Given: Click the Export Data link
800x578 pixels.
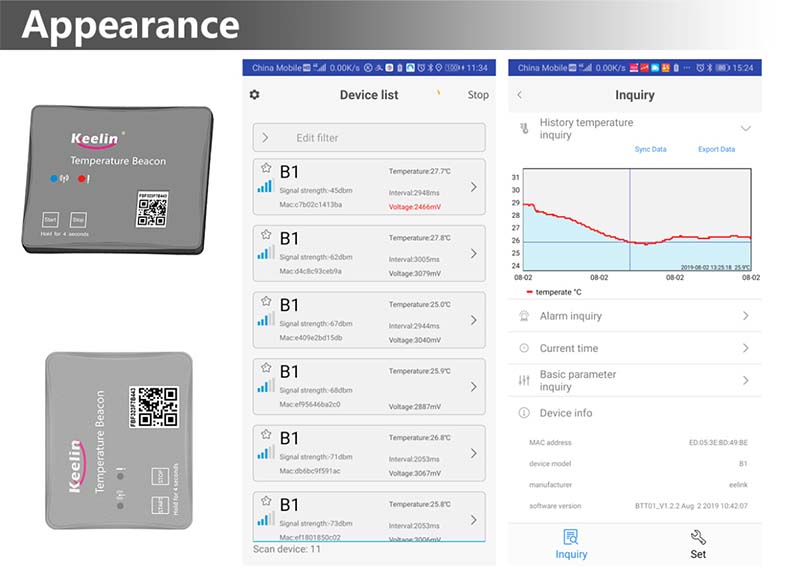Looking at the screenshot, I should [x=716, y=150].
